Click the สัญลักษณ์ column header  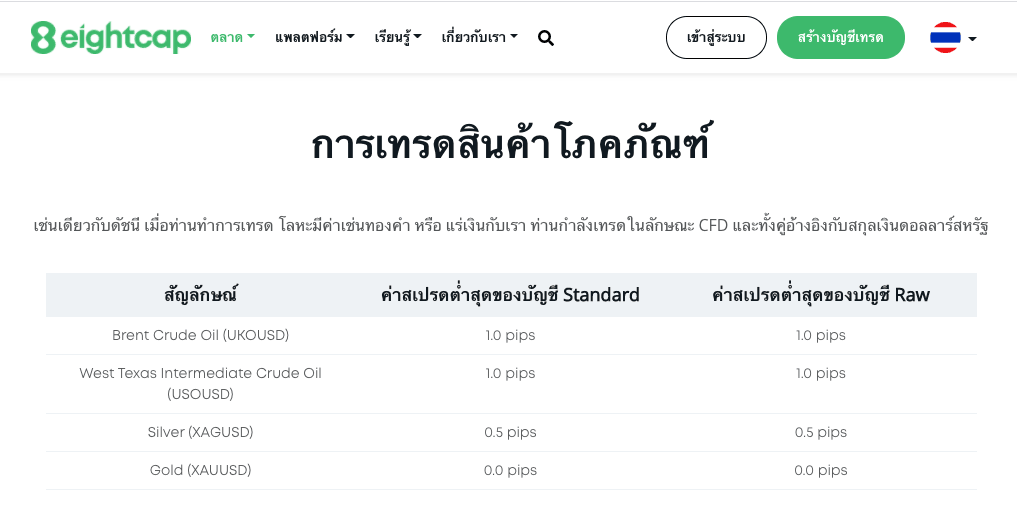200,295
